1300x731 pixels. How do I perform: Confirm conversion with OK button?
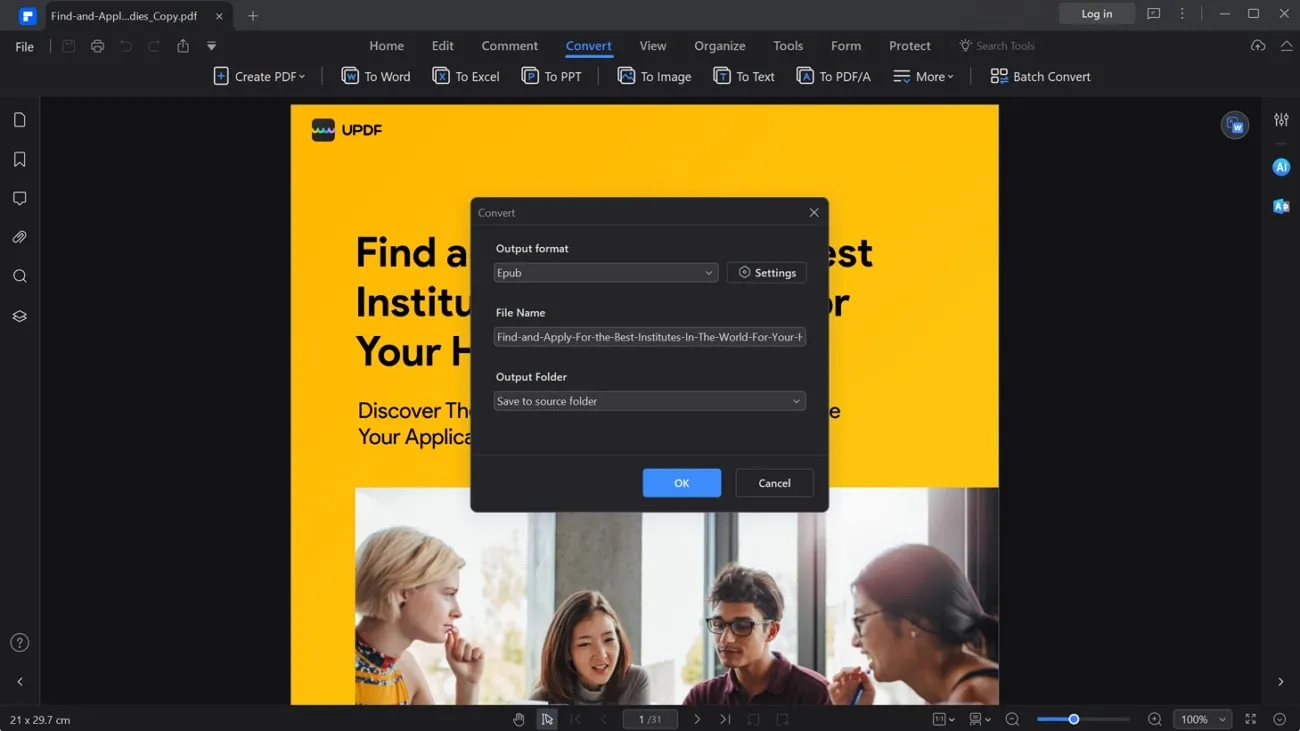pos(682,483)
